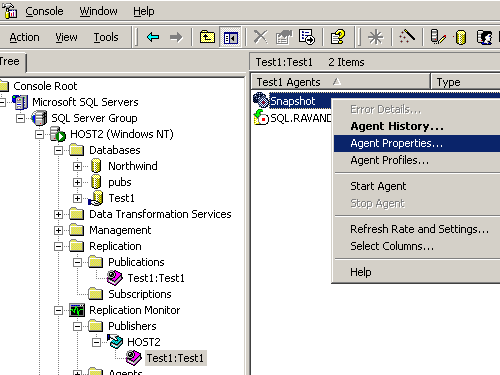Select the SQL.RAVAND agent row
This screenshot has height=375, width=500.
point(300,118)
